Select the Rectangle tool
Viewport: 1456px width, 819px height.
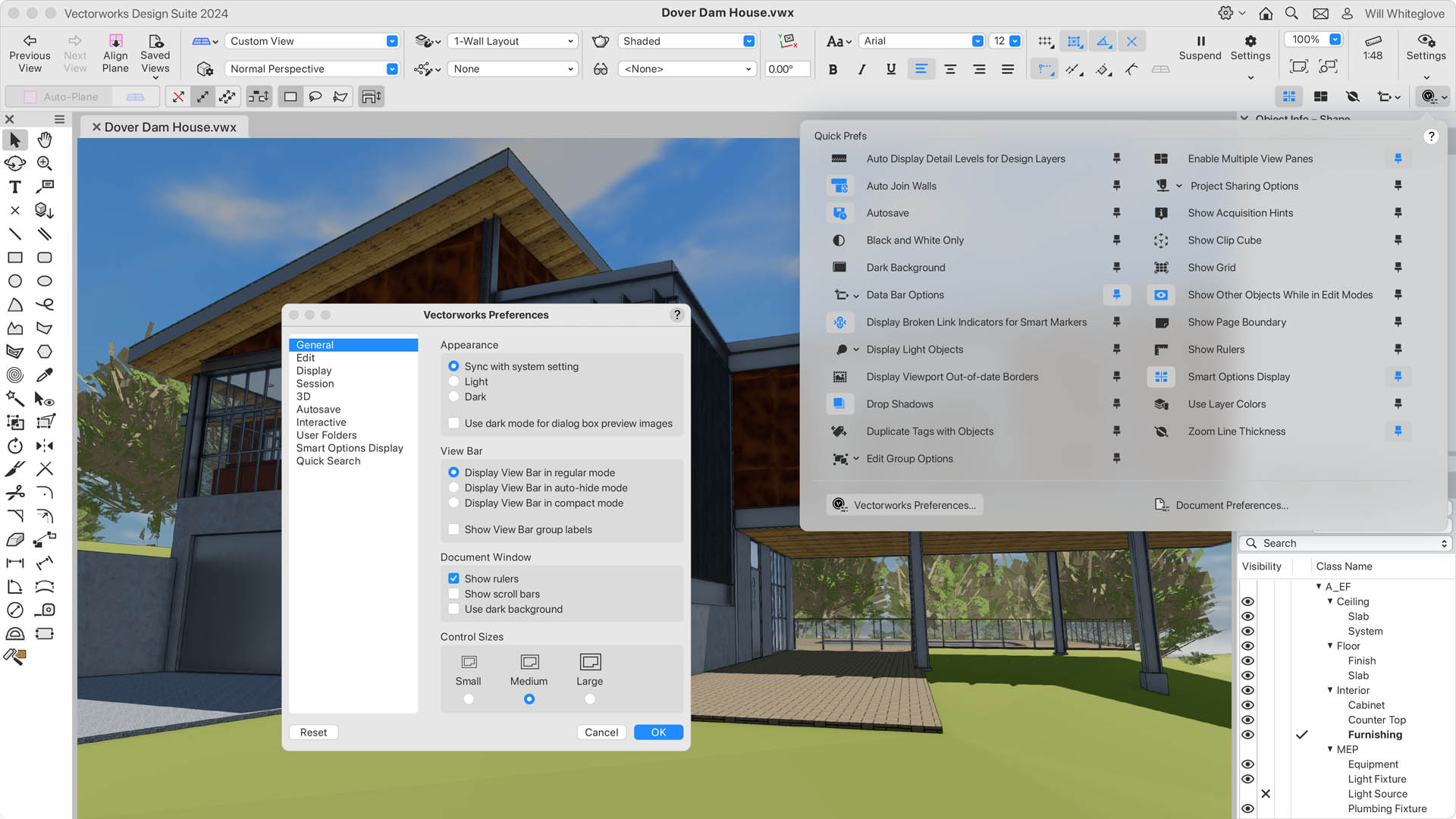pyautogui.click(x=14, y=258)
